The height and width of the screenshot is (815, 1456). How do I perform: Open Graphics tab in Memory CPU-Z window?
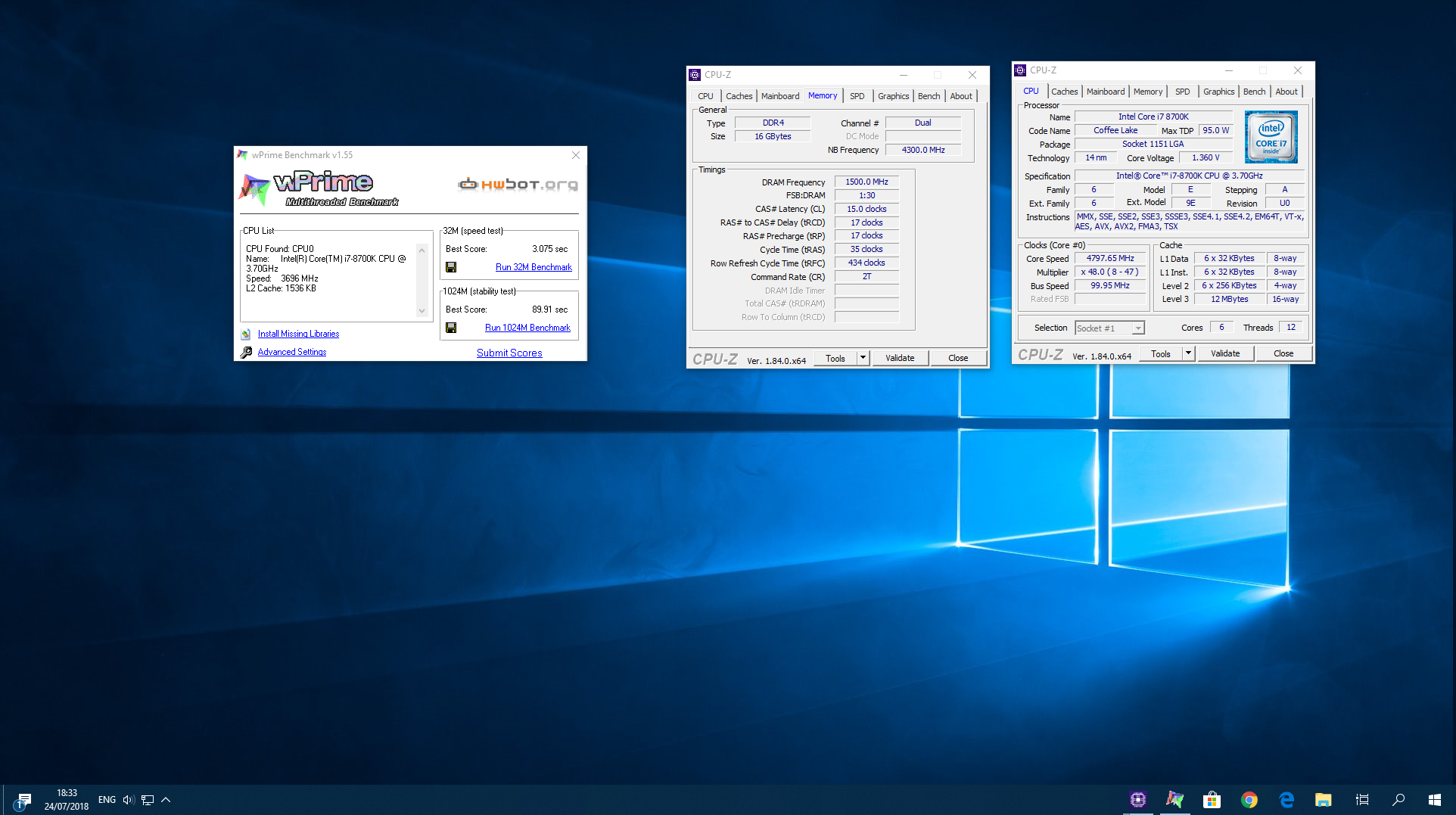click(x=893, y=96)
